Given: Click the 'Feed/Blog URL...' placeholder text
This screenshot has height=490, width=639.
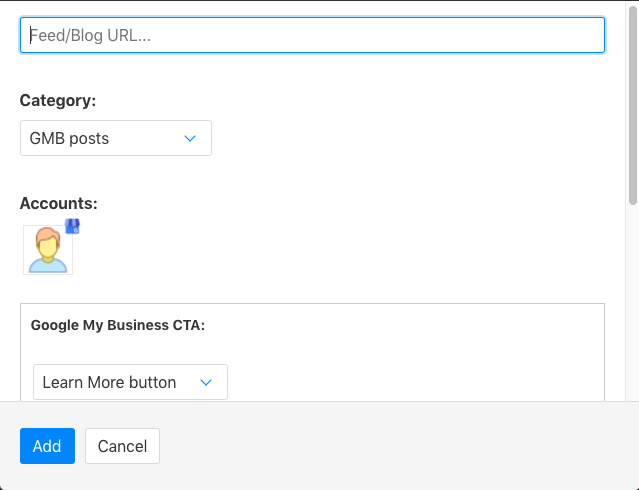Looking at the screenshot, I should (x=90, y=35).
